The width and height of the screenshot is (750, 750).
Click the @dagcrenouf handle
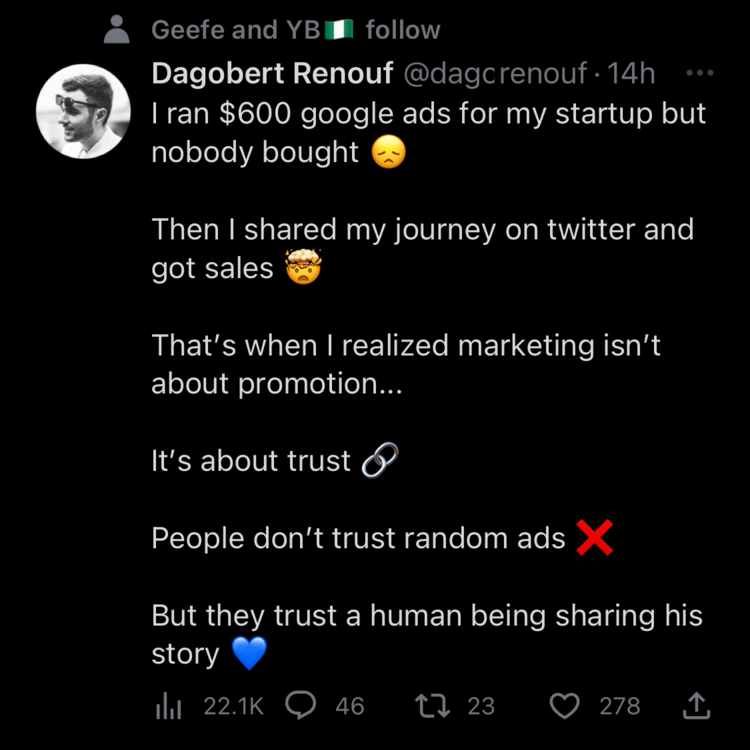pyautogui.click(x=495, y=74)
